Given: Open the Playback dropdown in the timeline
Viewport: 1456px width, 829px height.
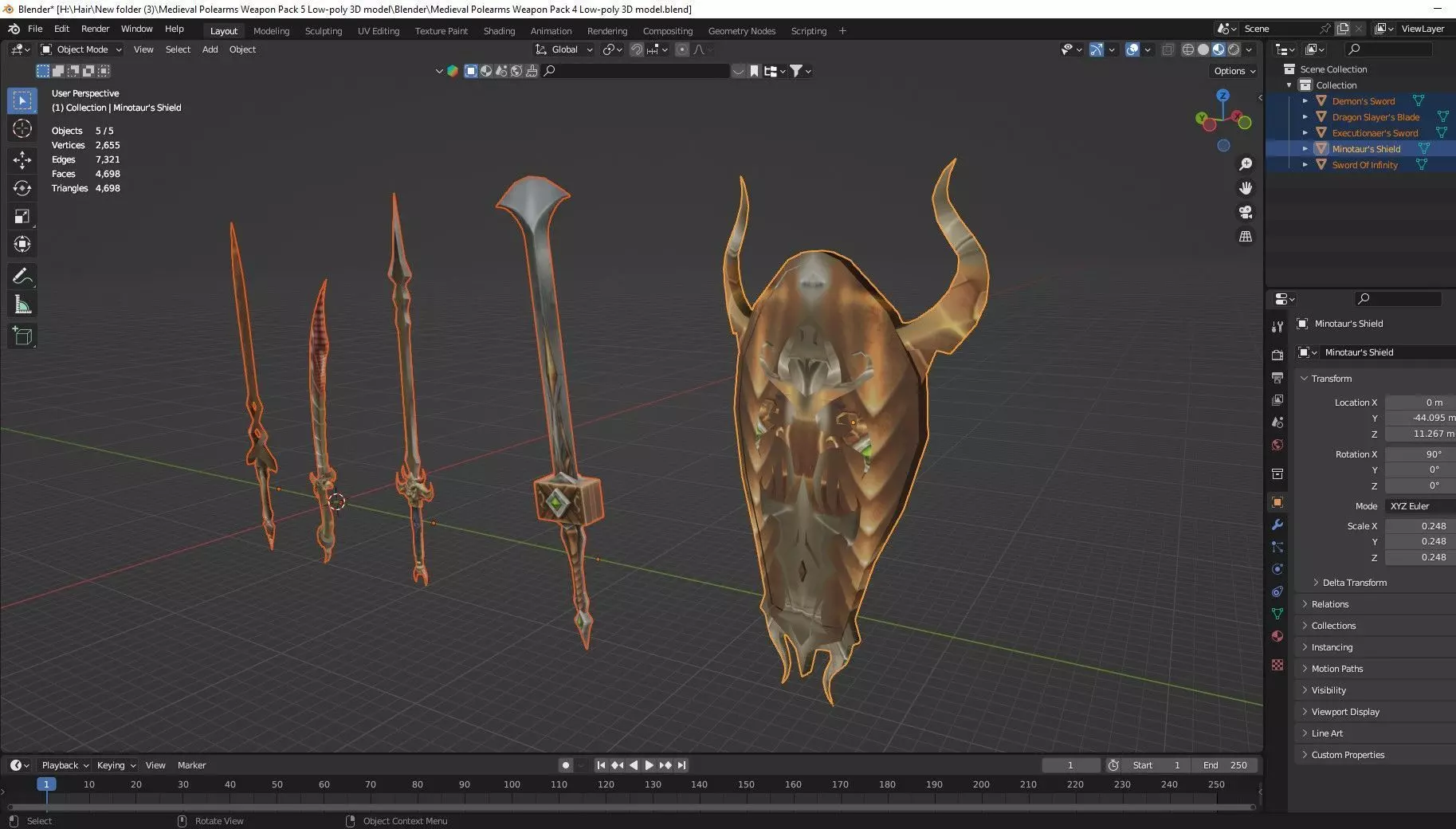Looking at the screenshot, I should [x=65, y=765].
